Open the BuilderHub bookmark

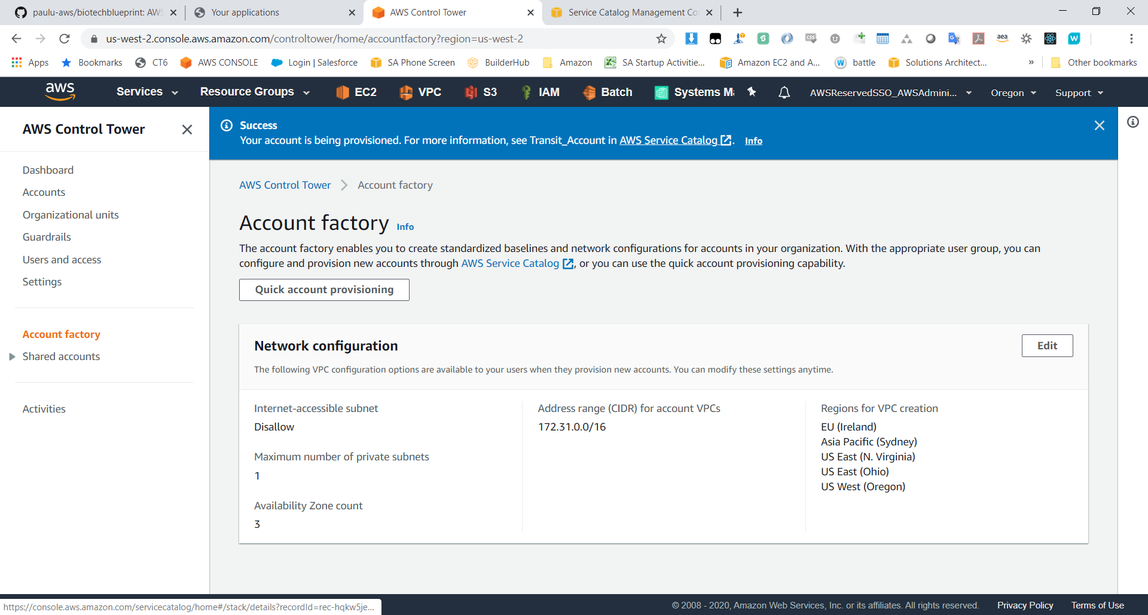[499, 62]
